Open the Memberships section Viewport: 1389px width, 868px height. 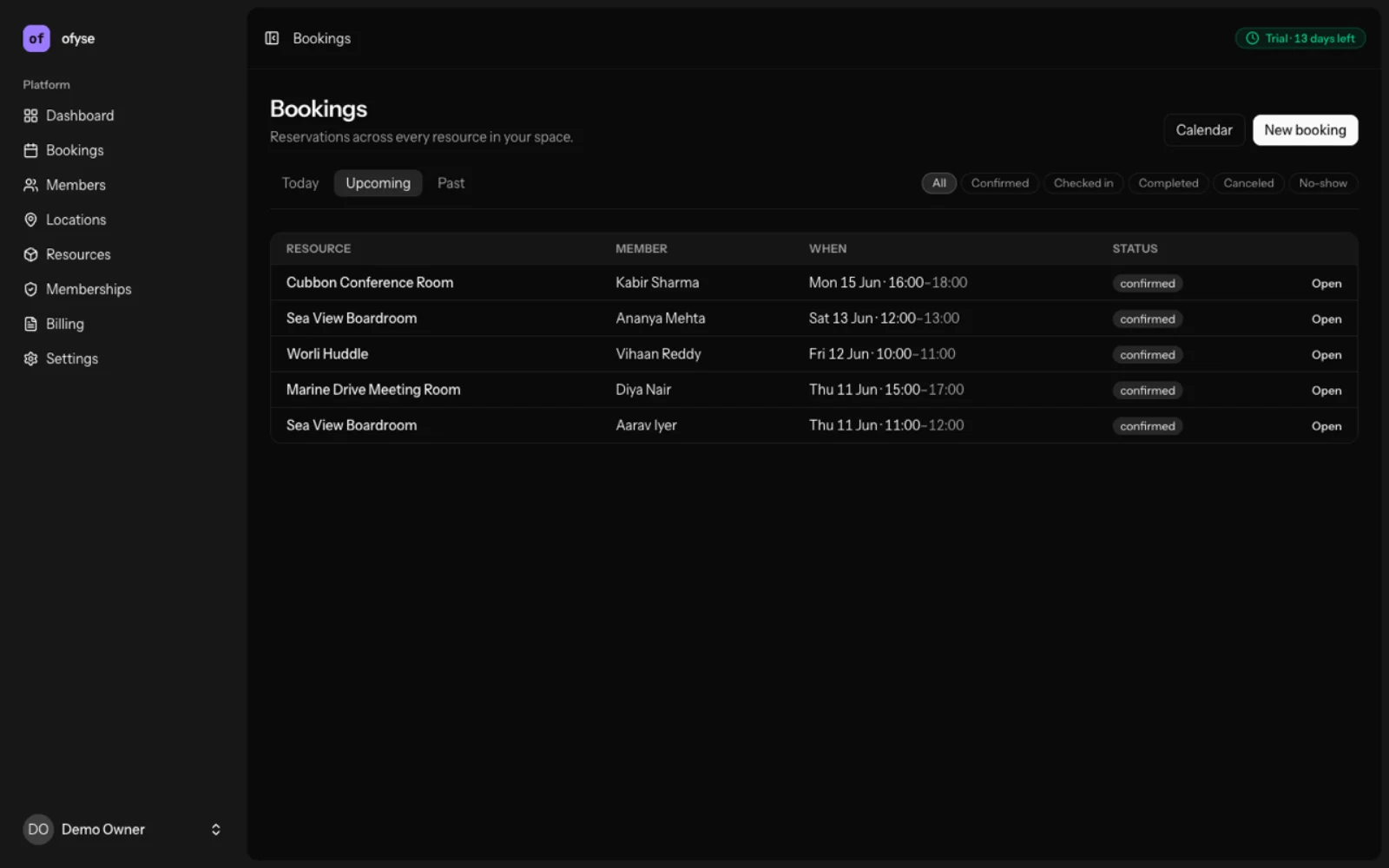tap(122, 289)
